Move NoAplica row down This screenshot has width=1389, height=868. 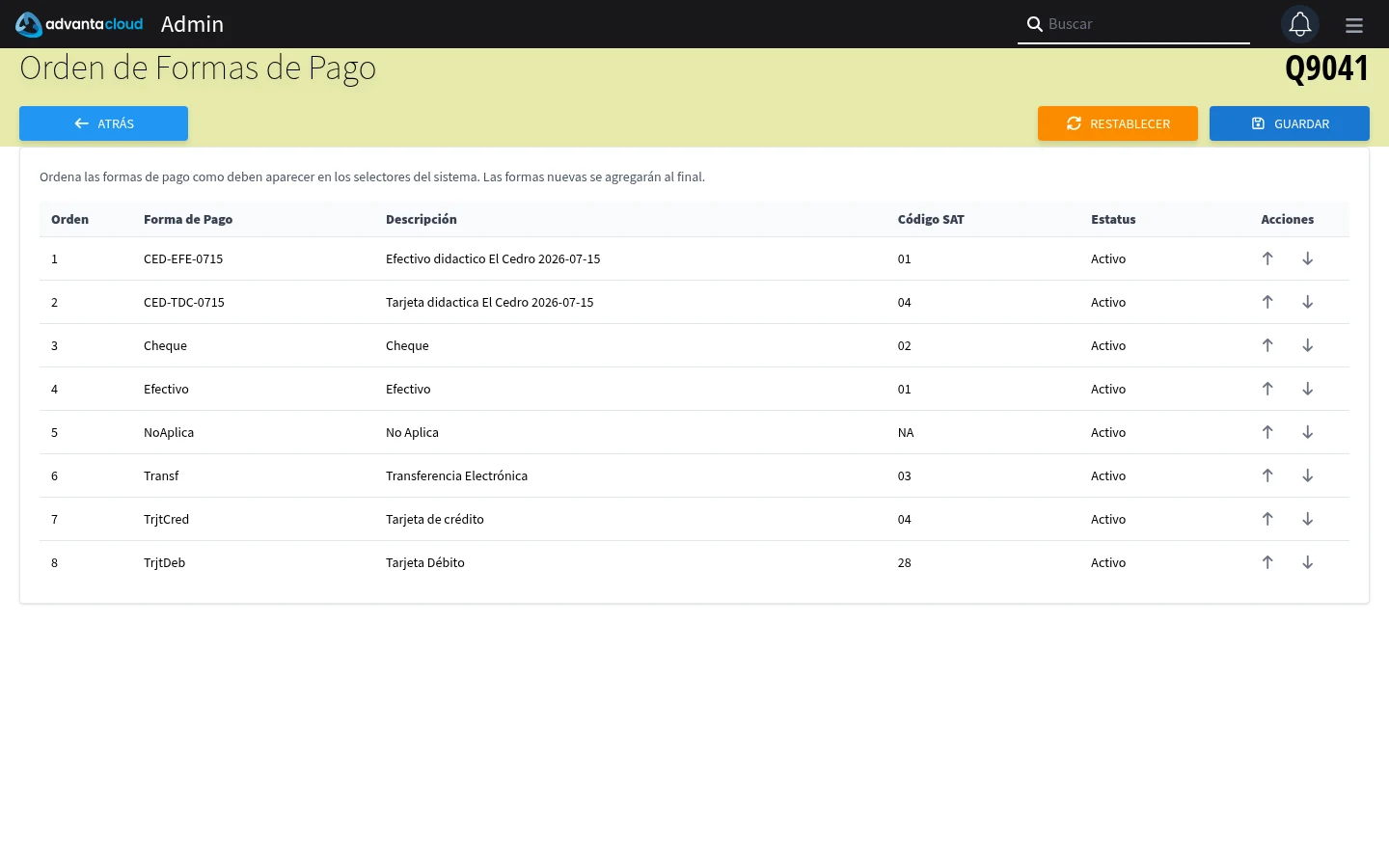(x=1308, y=432)
